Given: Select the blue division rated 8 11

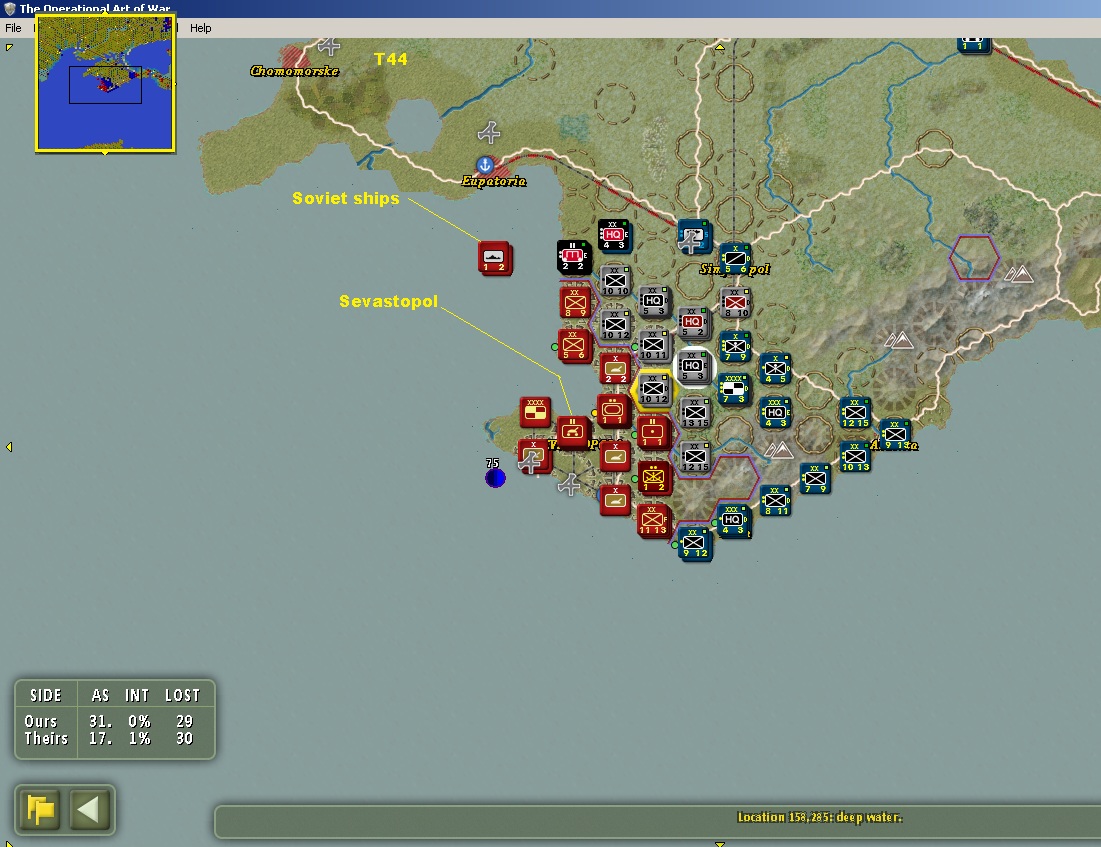Looking at the screenshot, I should click(775, 501).
